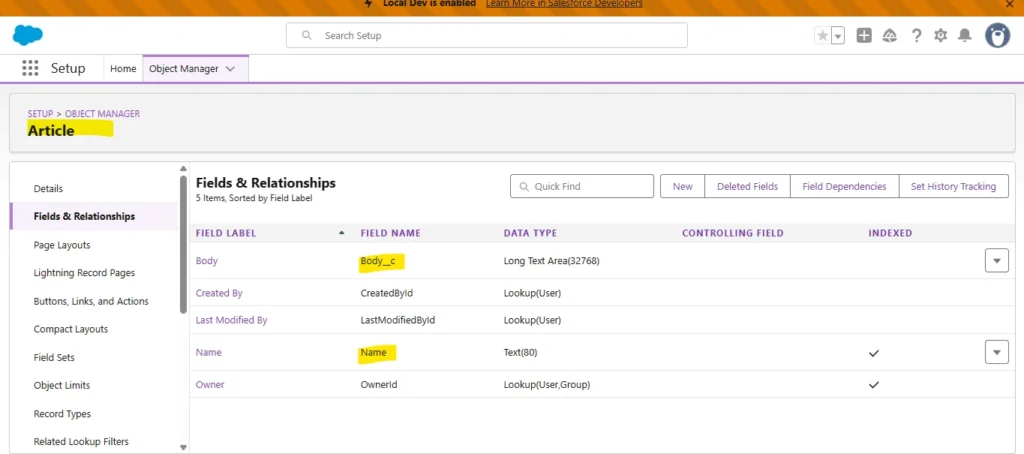
Task: Open the Body field row actions dropdown
Action: coord(997,261)
